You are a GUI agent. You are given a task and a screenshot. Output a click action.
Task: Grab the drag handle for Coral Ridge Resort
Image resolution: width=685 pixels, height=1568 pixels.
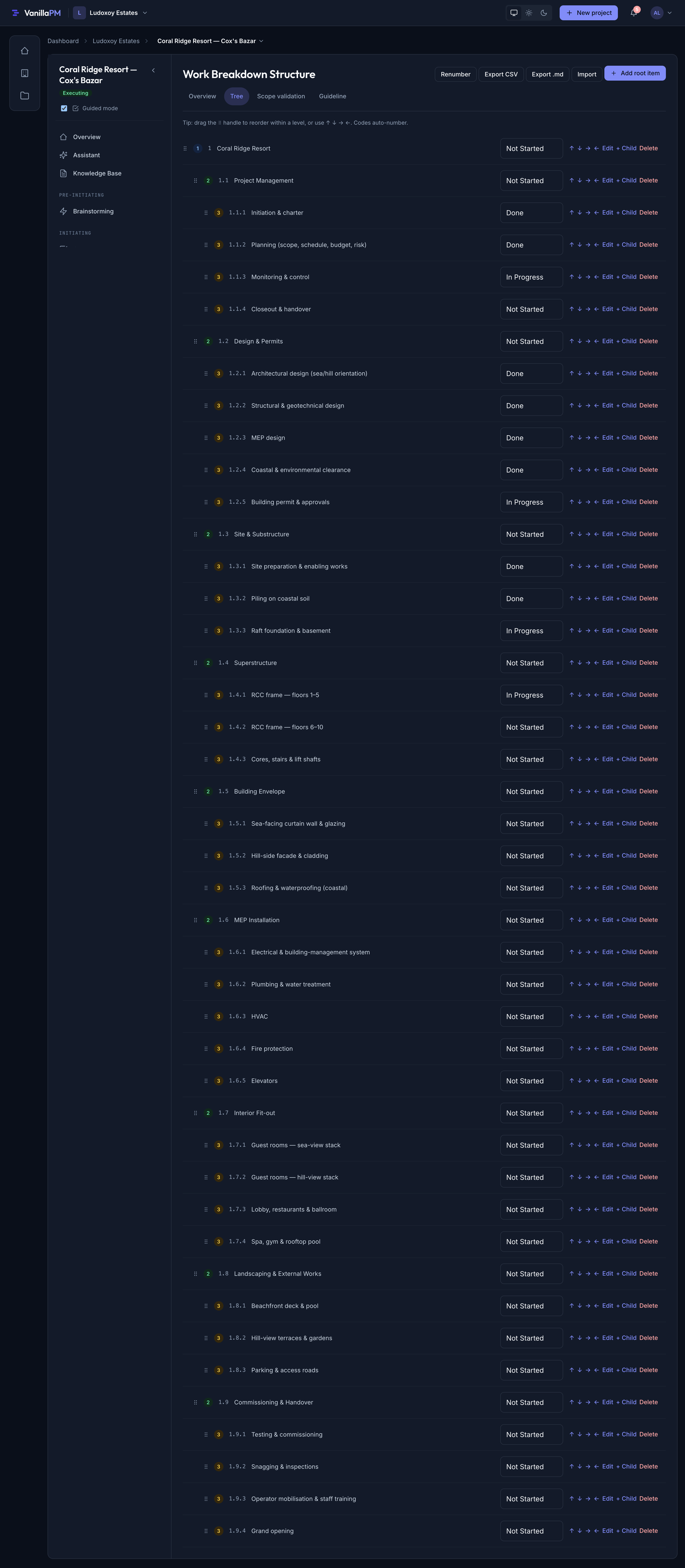185,148
